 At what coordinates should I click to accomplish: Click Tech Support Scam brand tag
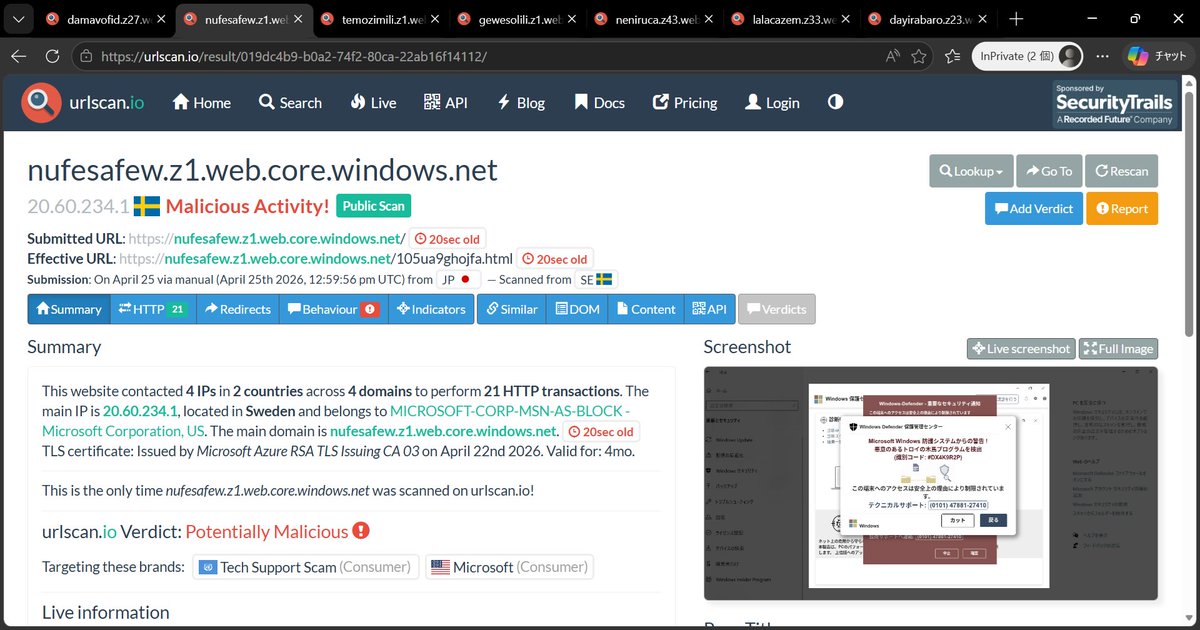coord(305,567)
